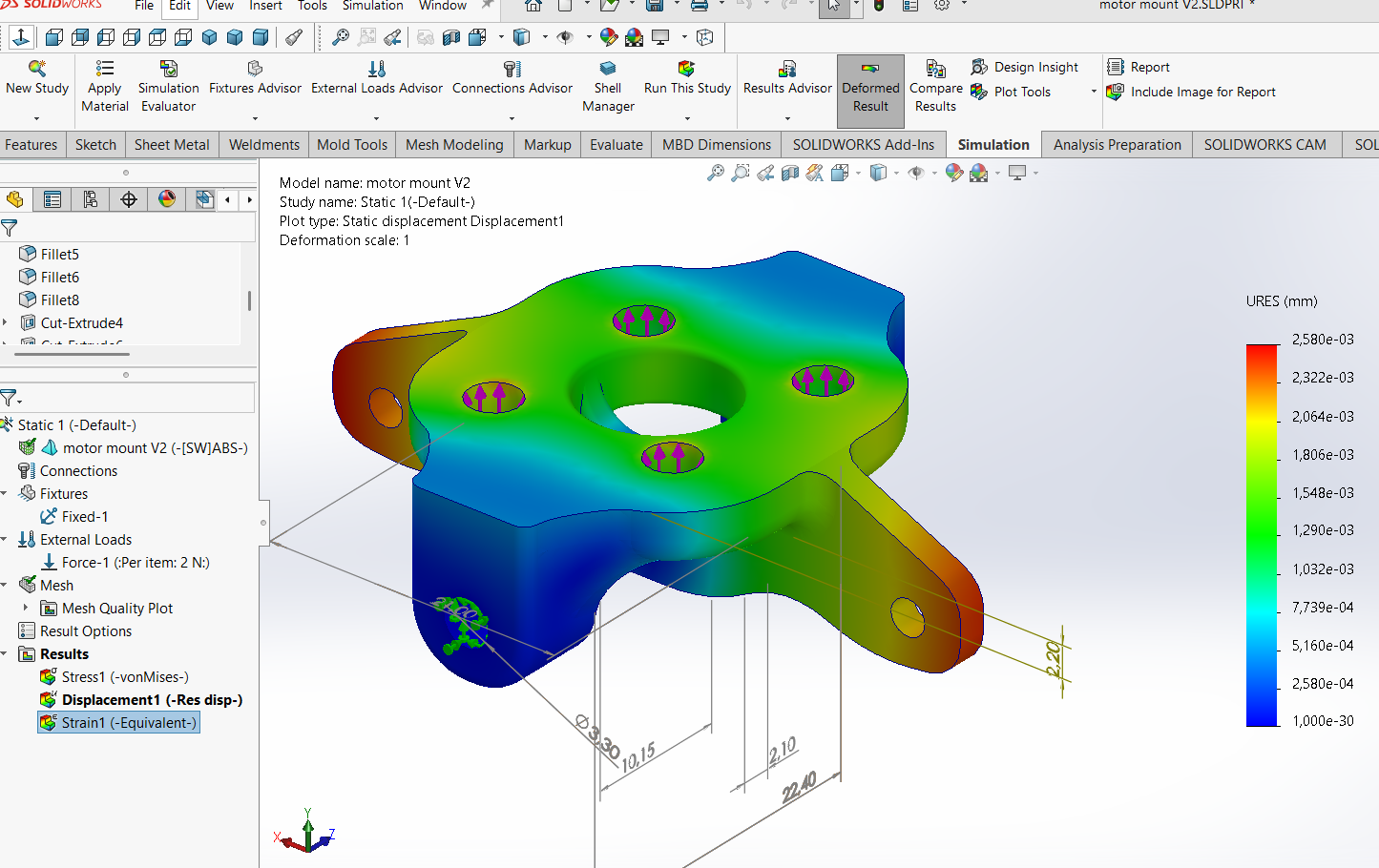Screen dimensions: 1379x868
Task: Open the Report generator
Action: [x=1149, y=67]
